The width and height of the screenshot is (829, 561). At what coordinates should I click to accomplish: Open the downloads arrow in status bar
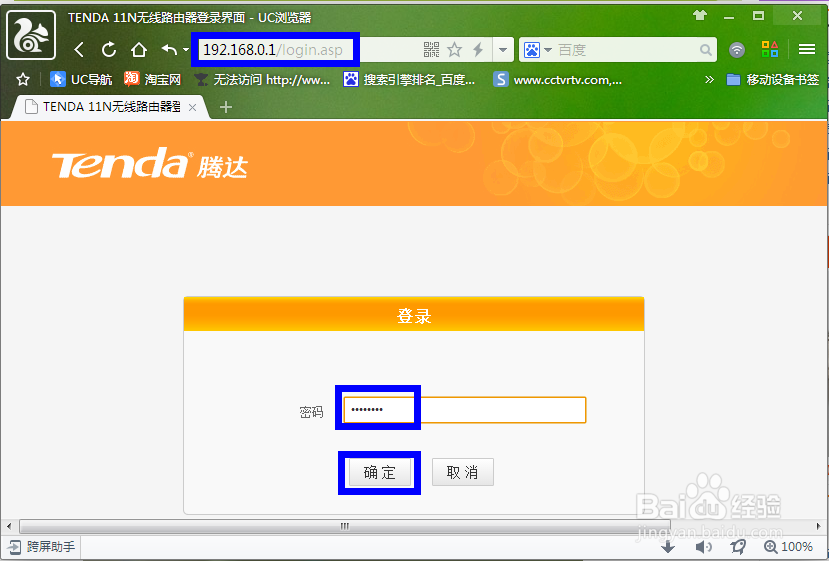click(668, 547)
